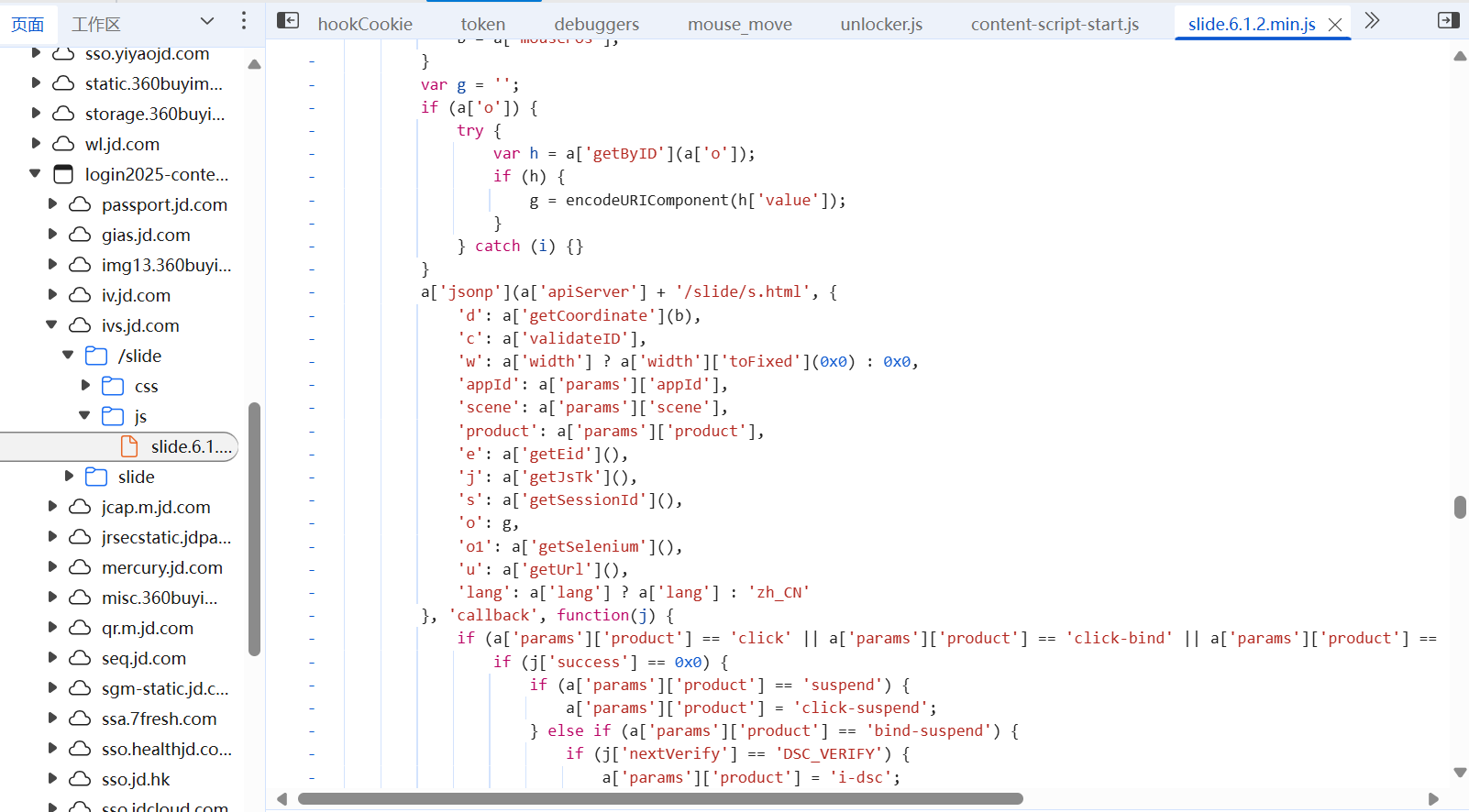The height and width of the screenshot is (812, 1469).
Task: Open the content-script-start.js tab
Action: (x=1055, y=25)
